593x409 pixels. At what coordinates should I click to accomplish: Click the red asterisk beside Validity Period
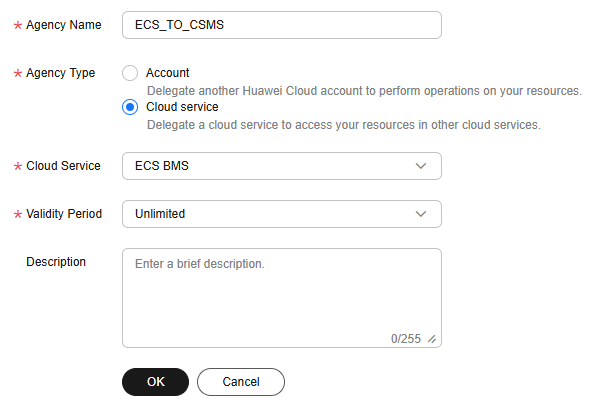tap(18, 215)
